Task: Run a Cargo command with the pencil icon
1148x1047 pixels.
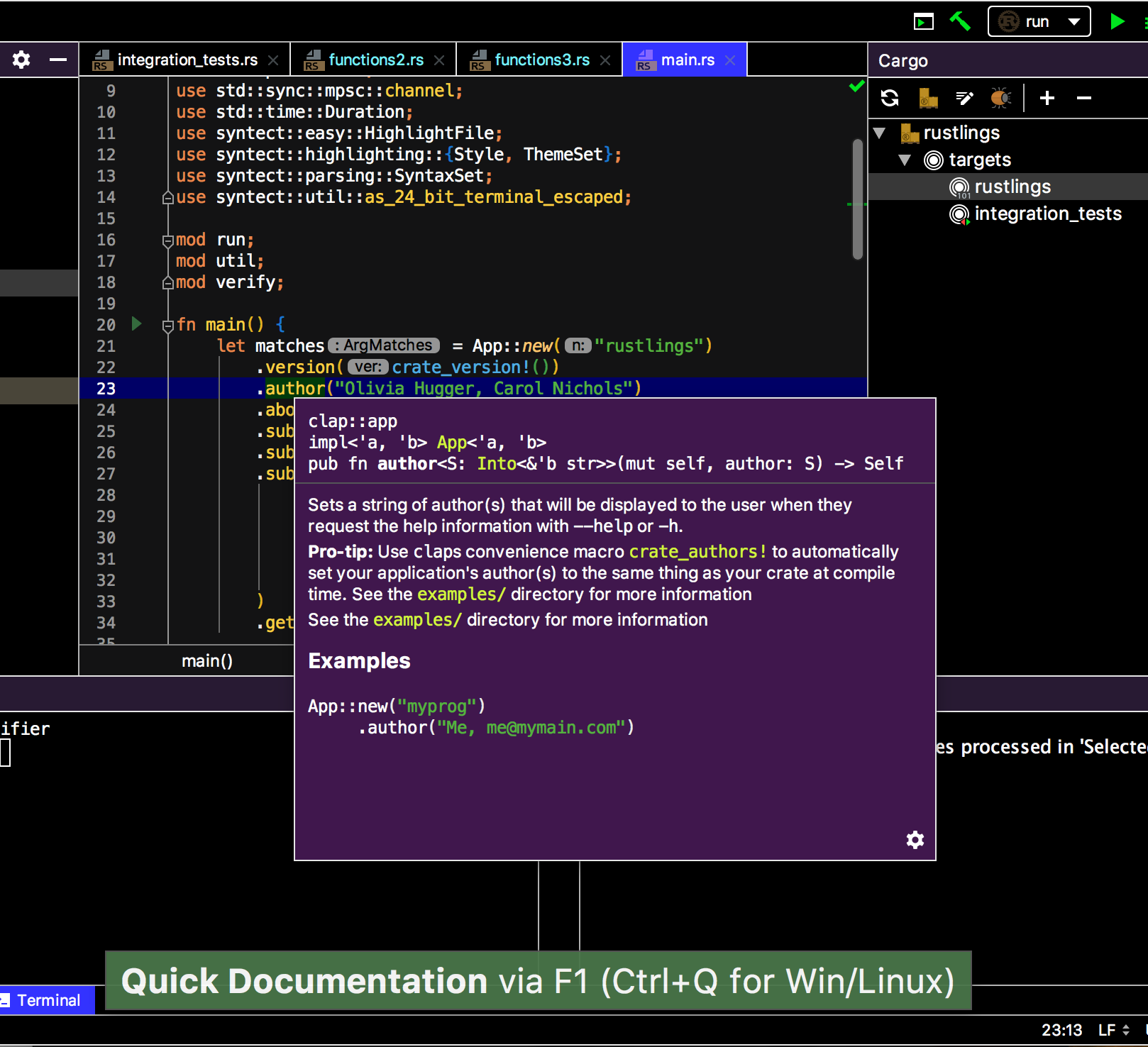Action: pos(964,98)
